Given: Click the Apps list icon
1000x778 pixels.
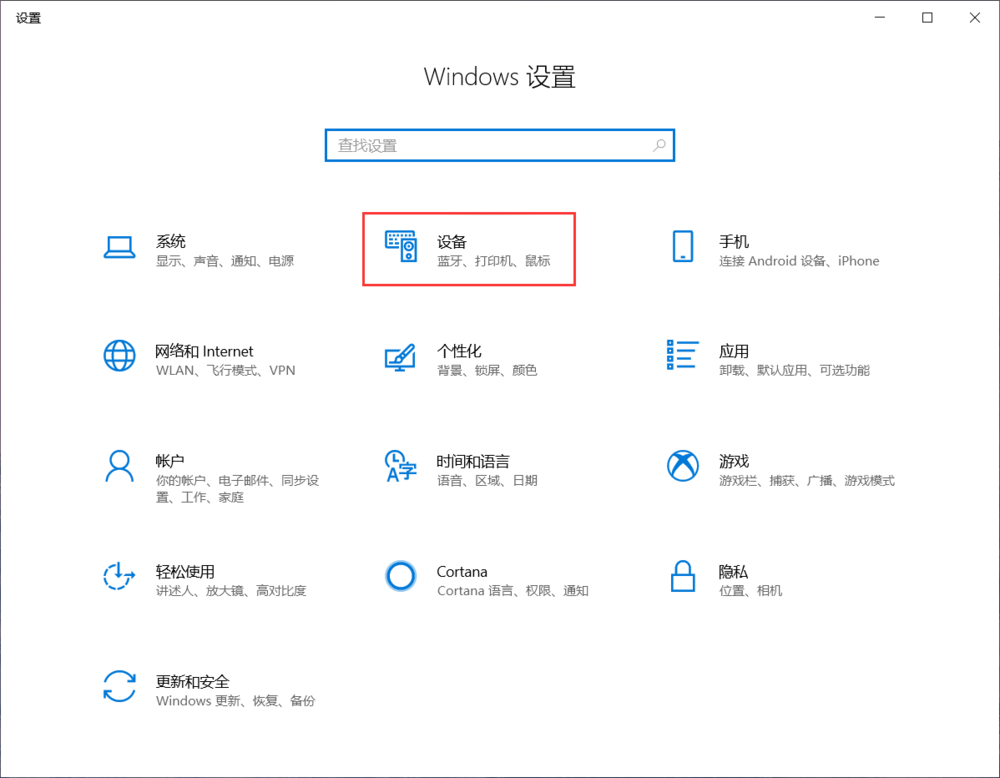Looking at the screenshot, I should (682, 355).
